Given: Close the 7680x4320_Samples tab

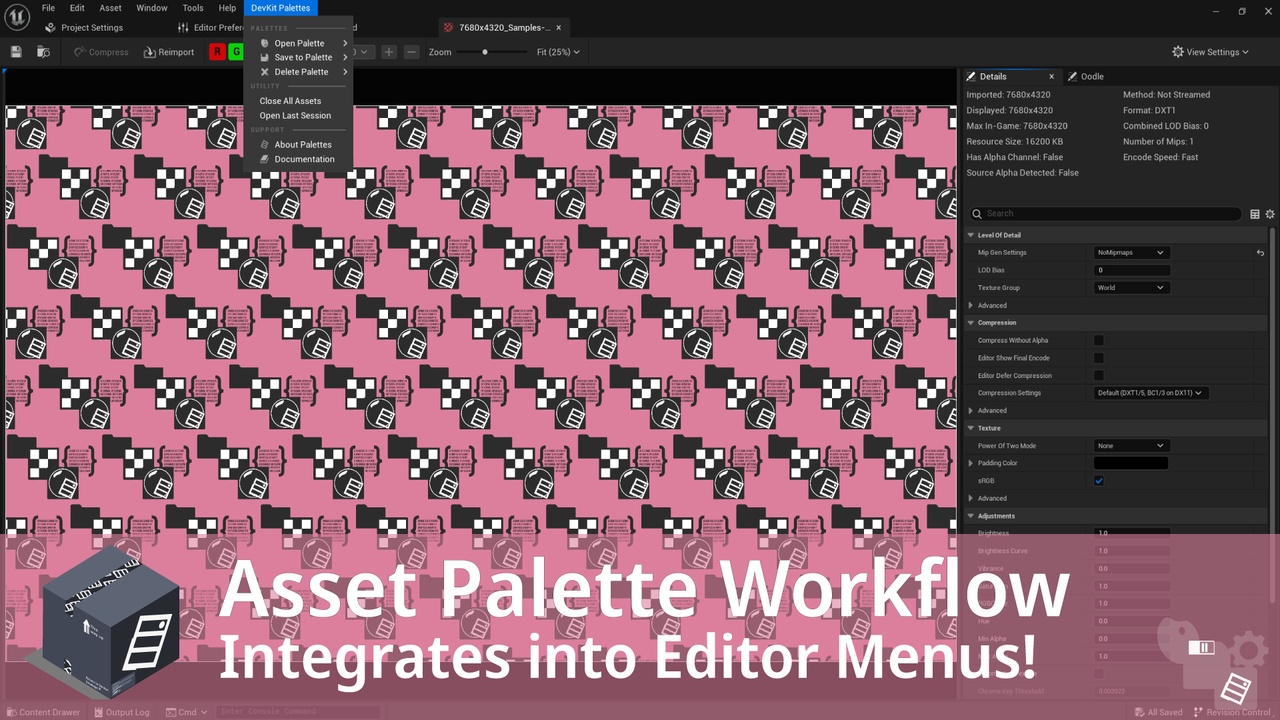Looking at the screenshot, I should tap(559, 28).
